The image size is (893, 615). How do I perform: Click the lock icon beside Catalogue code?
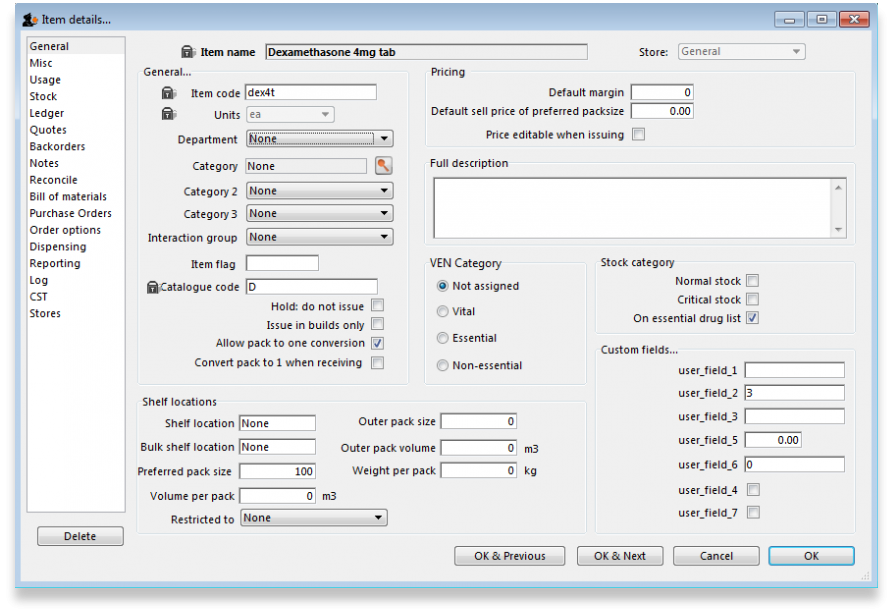pyautogui.click(x=153, y=288)
